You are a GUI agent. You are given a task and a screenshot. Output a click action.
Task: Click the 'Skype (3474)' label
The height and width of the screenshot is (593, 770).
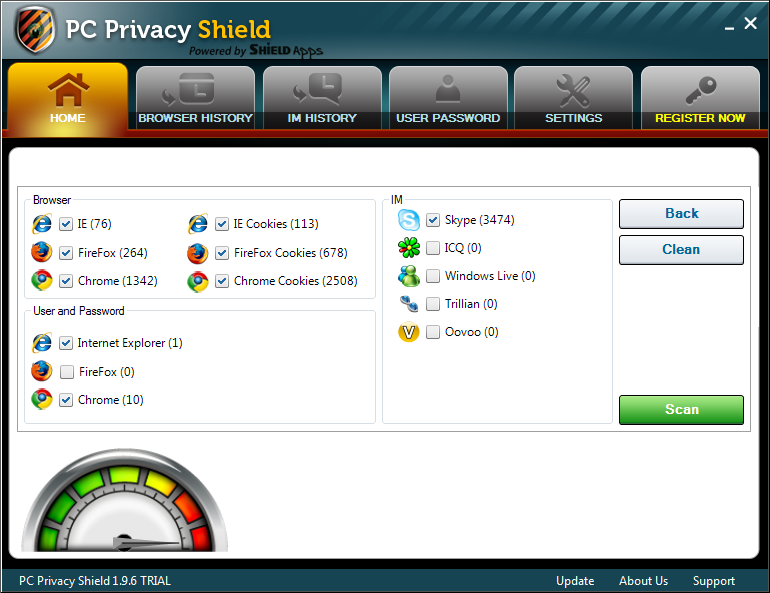479,220
